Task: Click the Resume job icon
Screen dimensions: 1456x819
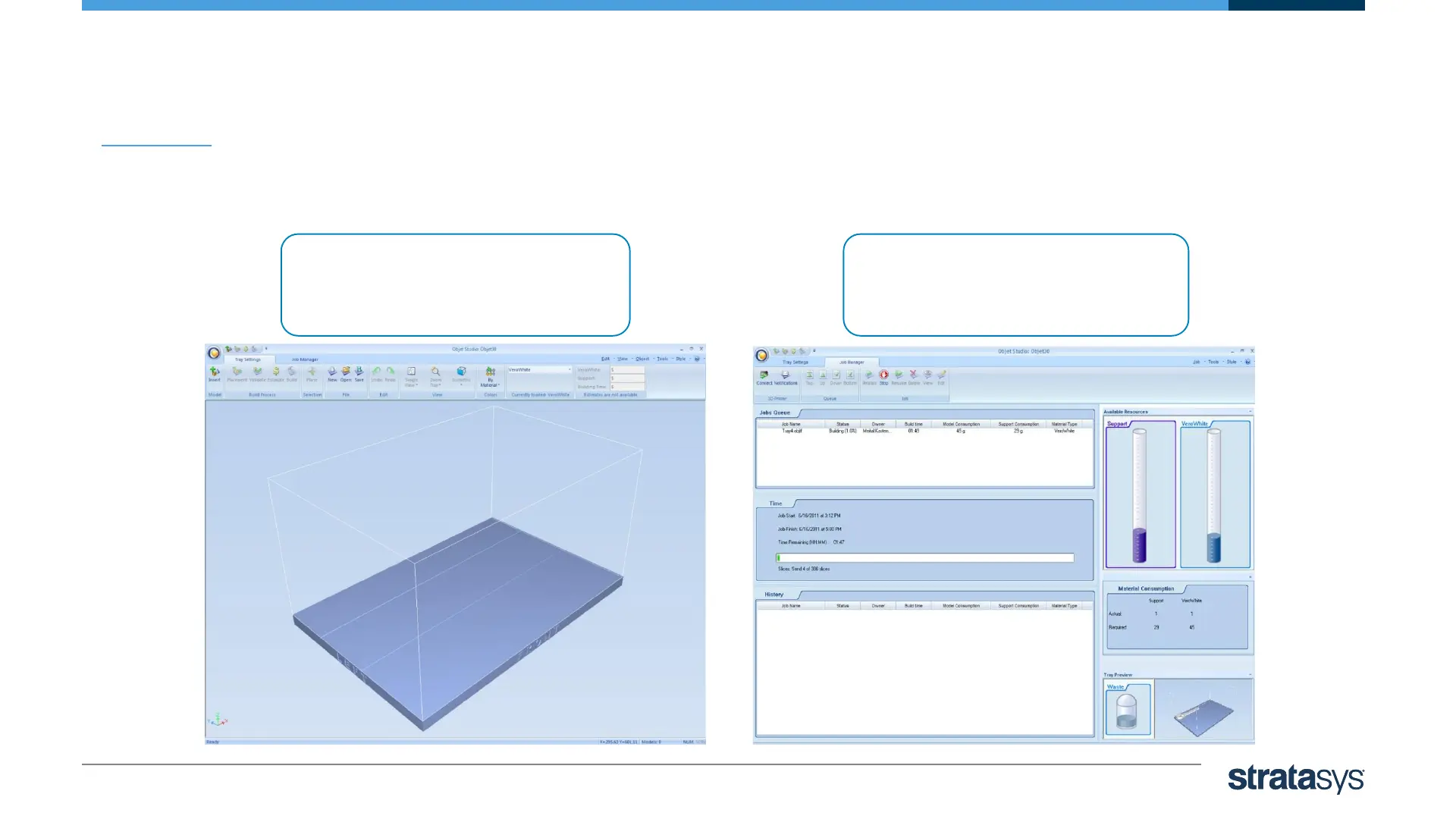Action: pyautogui.click(x=899, y=376)
